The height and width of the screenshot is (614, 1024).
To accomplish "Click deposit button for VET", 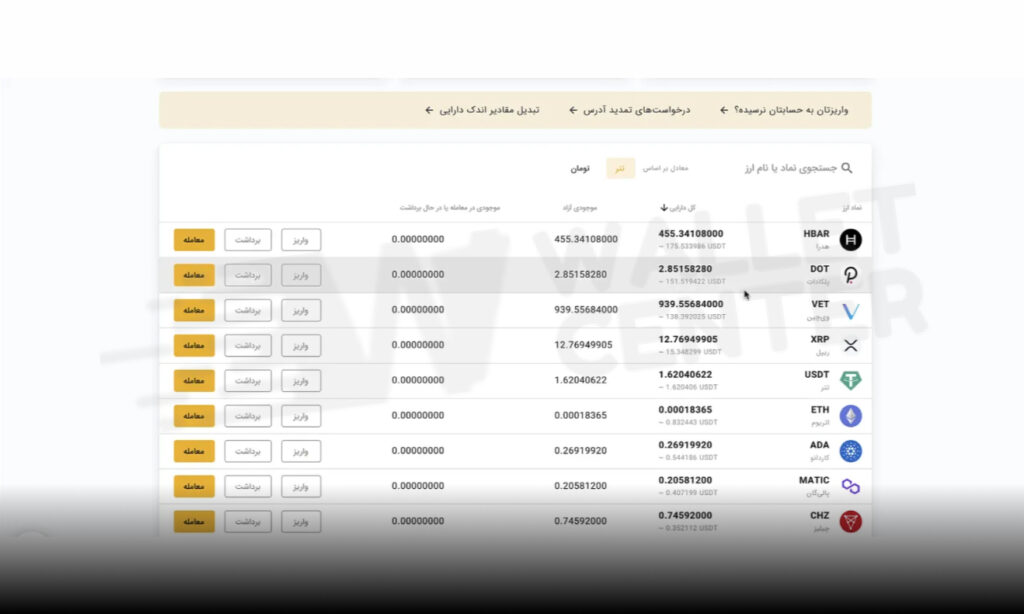I will 301,310.
